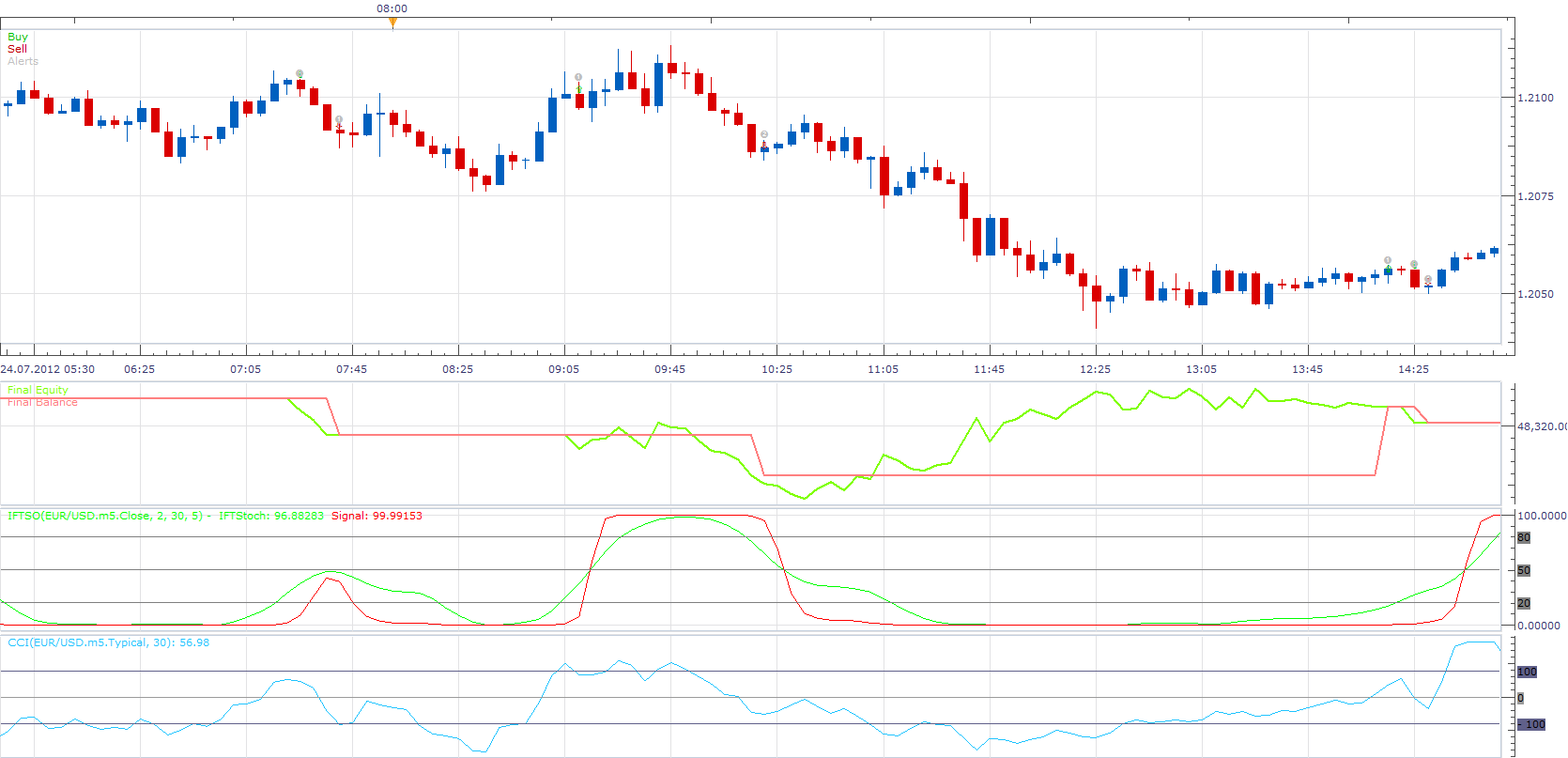
Task: Click the 48,320.00 equity axis label
Action: pos(1542,426)
